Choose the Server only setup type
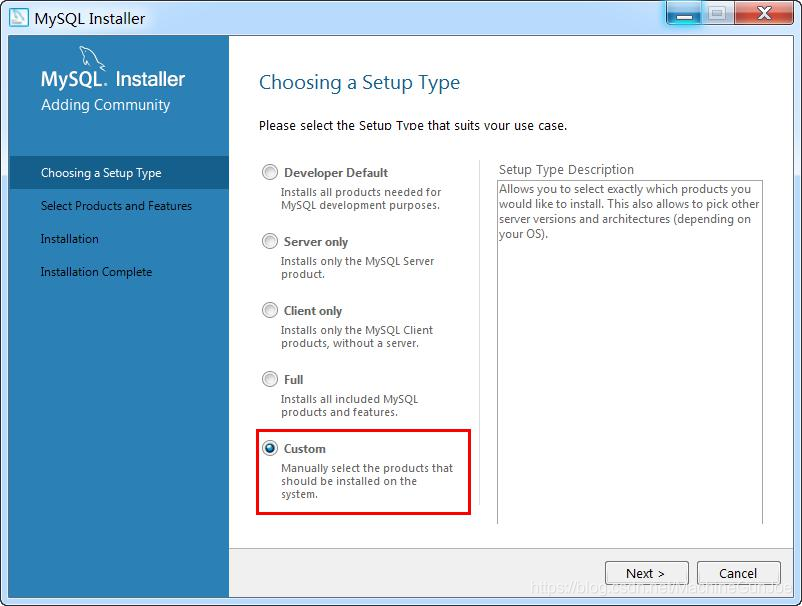This screenshot has width=802, height=606. tap(270, 241)
